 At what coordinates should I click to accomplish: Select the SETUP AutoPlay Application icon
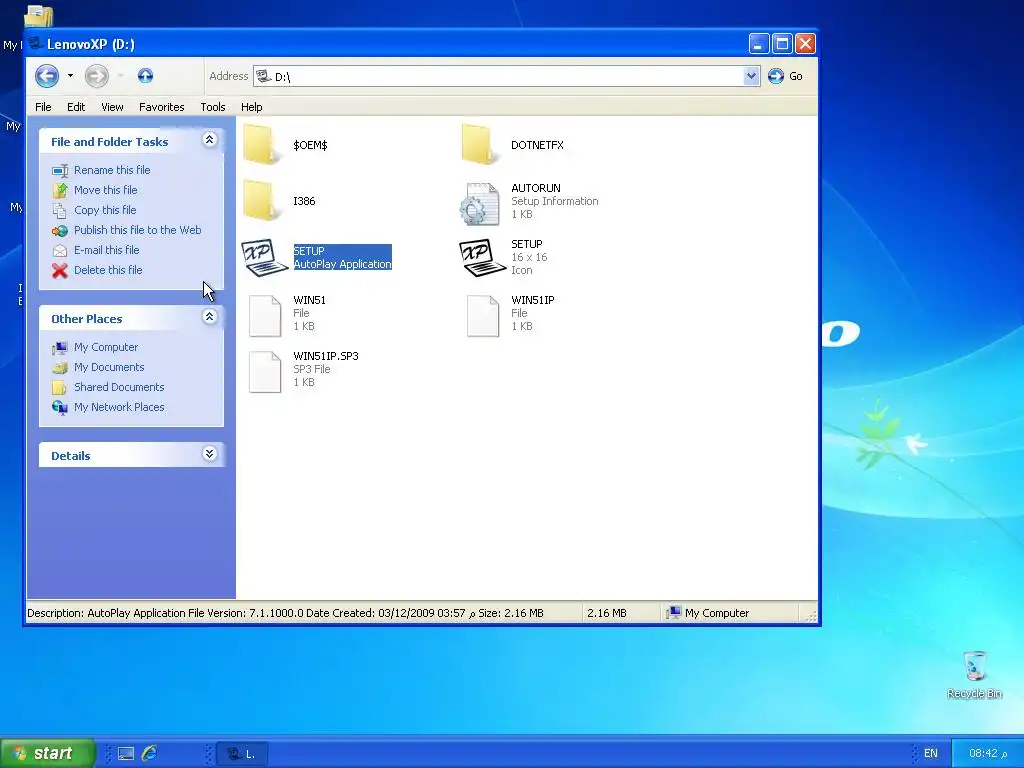(264, 257)
